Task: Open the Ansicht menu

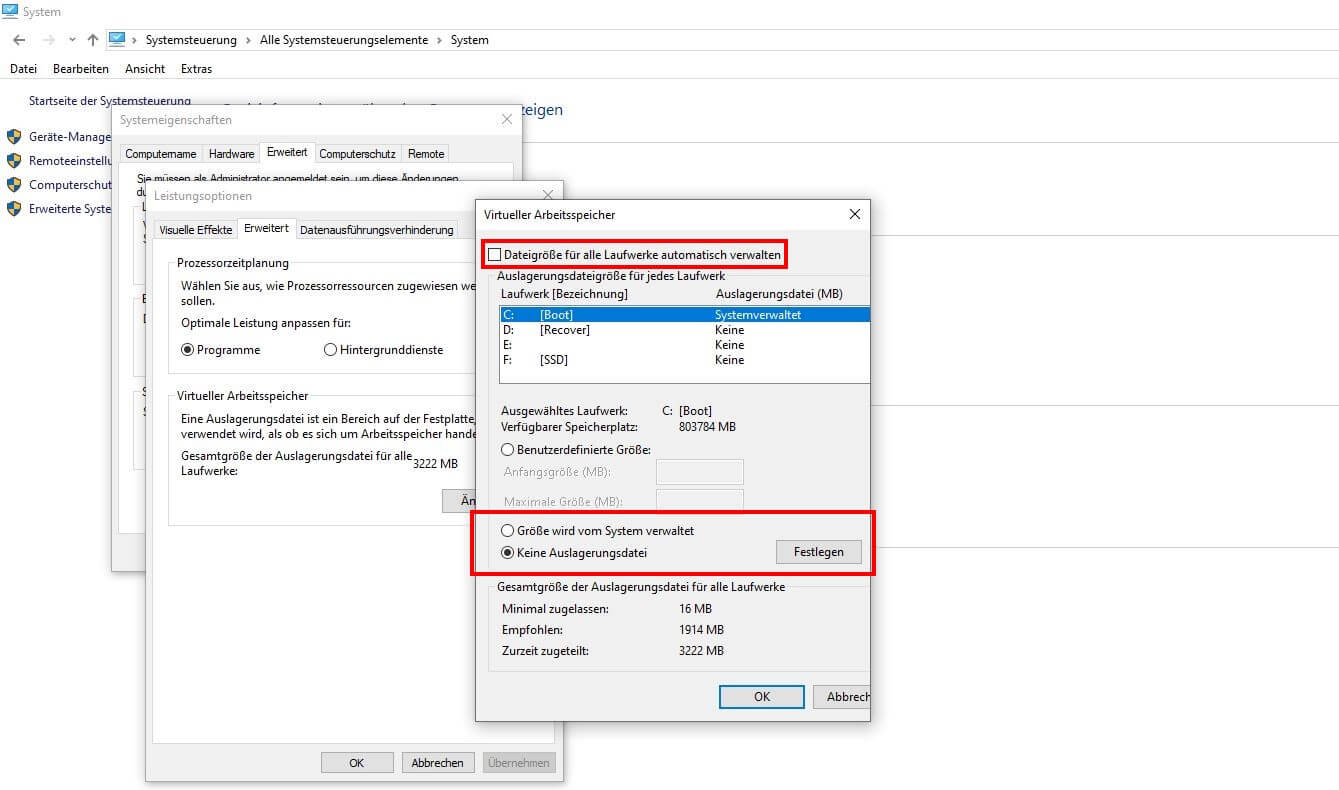Action: (x=145, y=69)
